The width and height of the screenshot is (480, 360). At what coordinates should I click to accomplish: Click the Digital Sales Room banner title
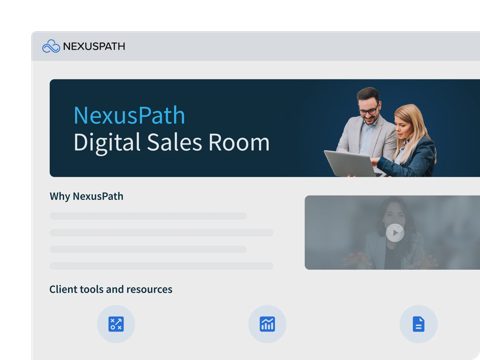click(171, 143)
